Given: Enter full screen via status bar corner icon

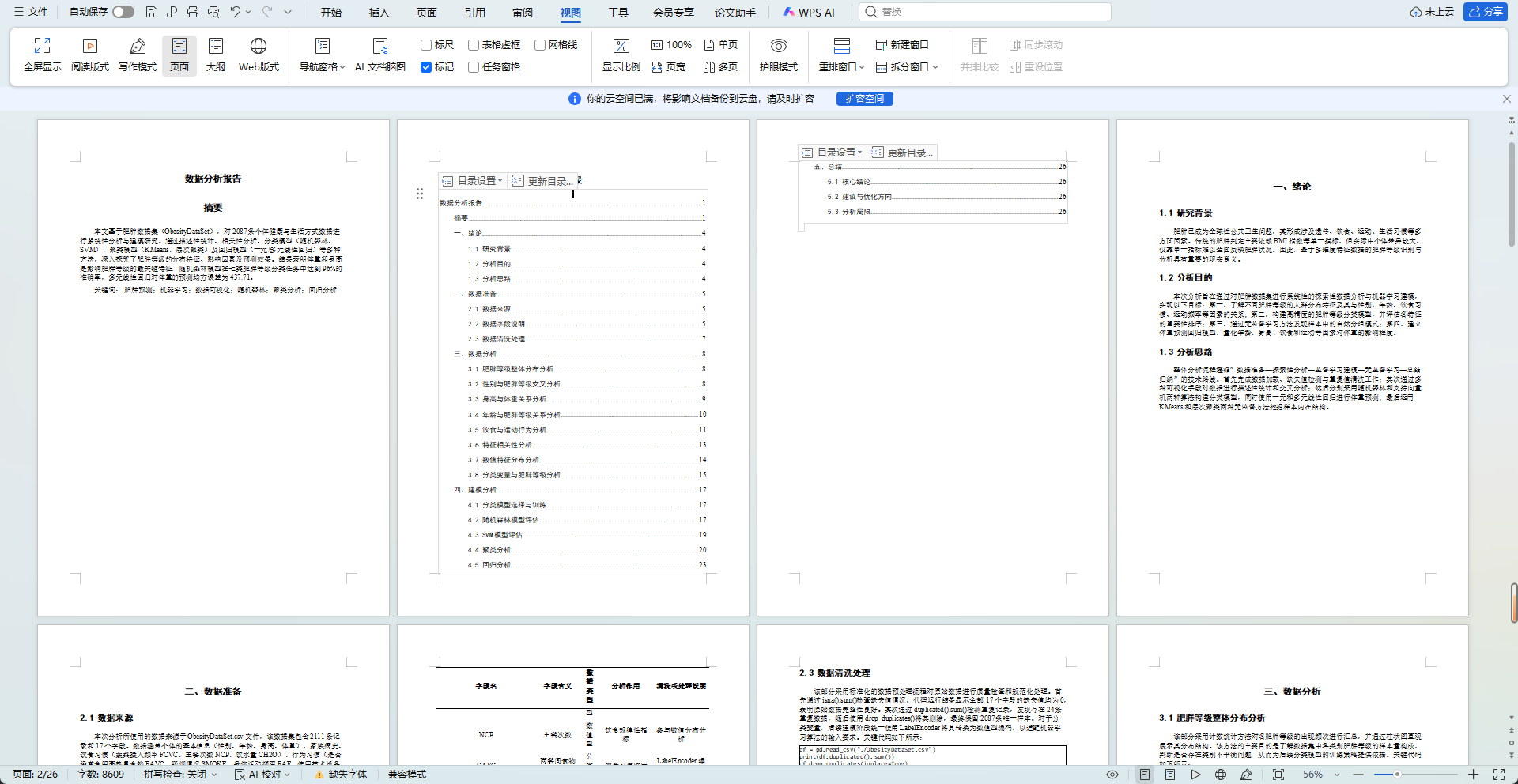Looking at the screenshot, I should click(x=1499, y=775).
